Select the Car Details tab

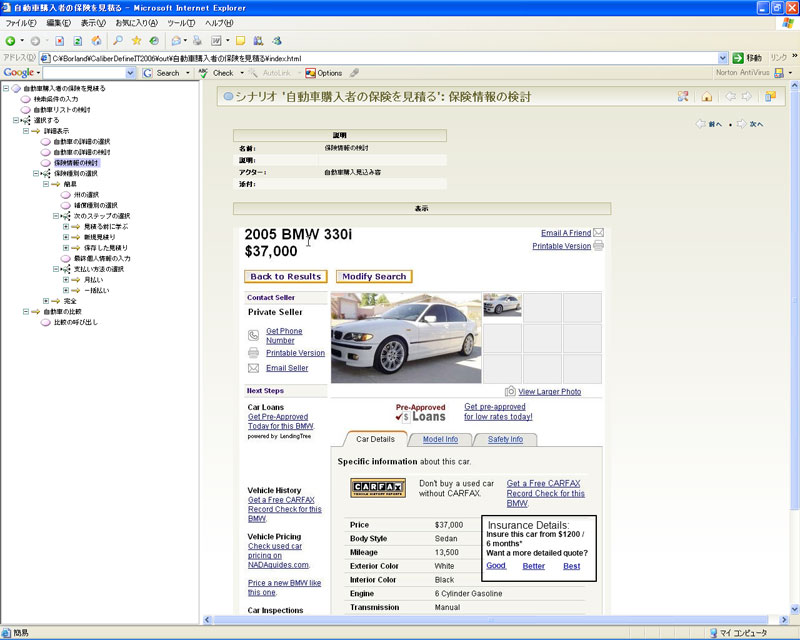tap(376, 439)
